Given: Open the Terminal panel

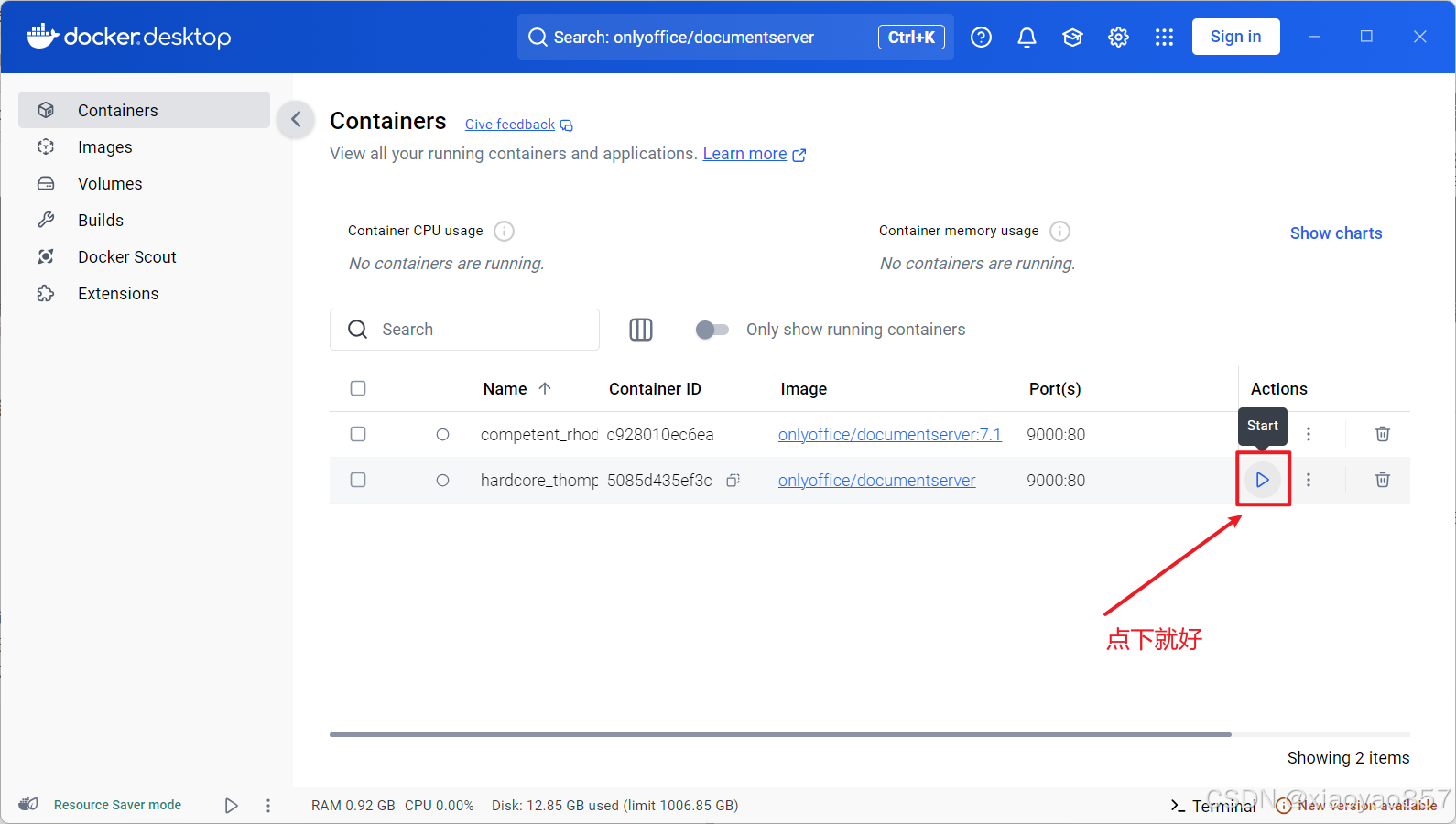Looking at the screenshot, I should tap(1213, 806).
